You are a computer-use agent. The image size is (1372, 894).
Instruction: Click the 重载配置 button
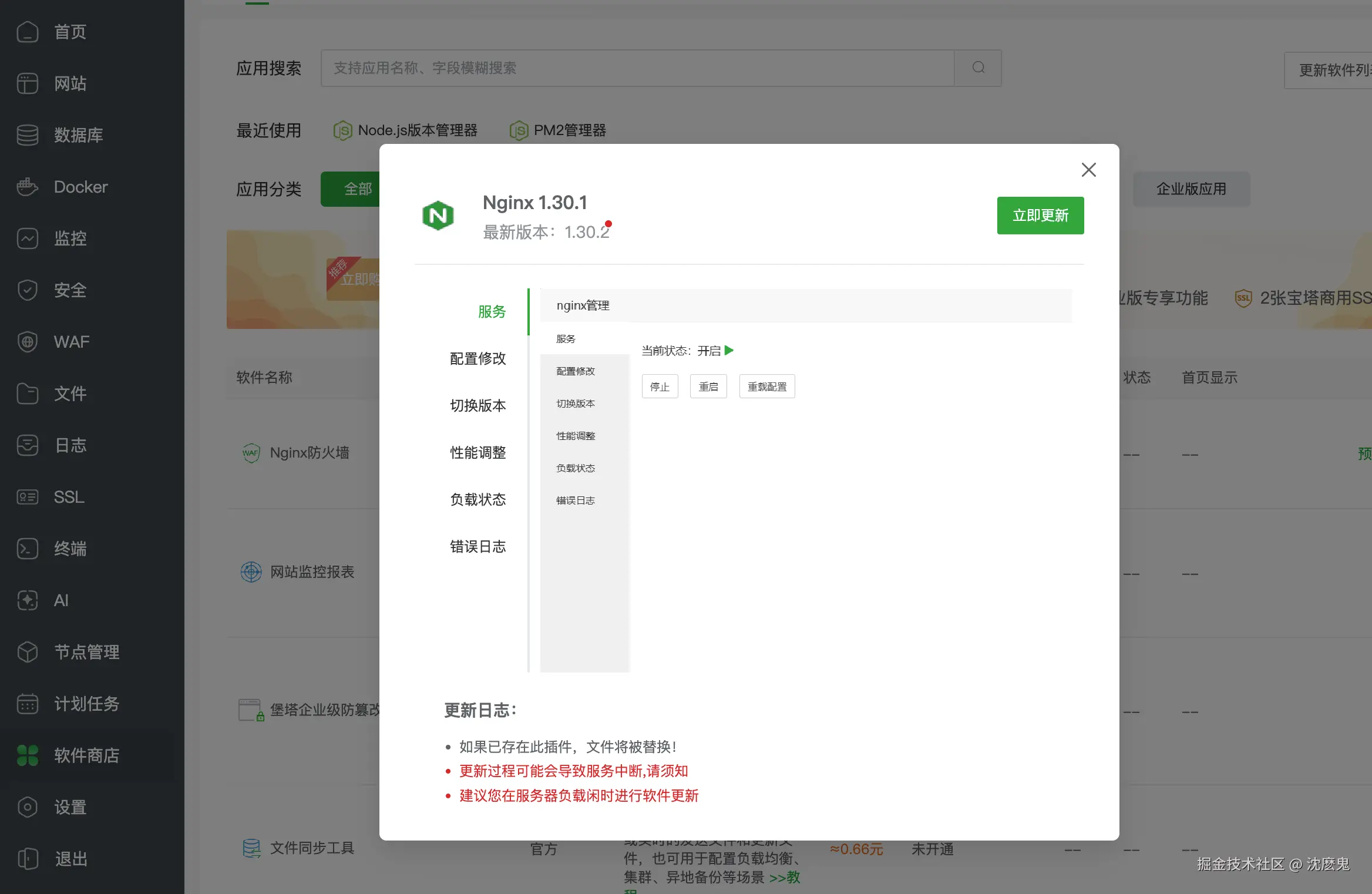[x=767, y=386]
